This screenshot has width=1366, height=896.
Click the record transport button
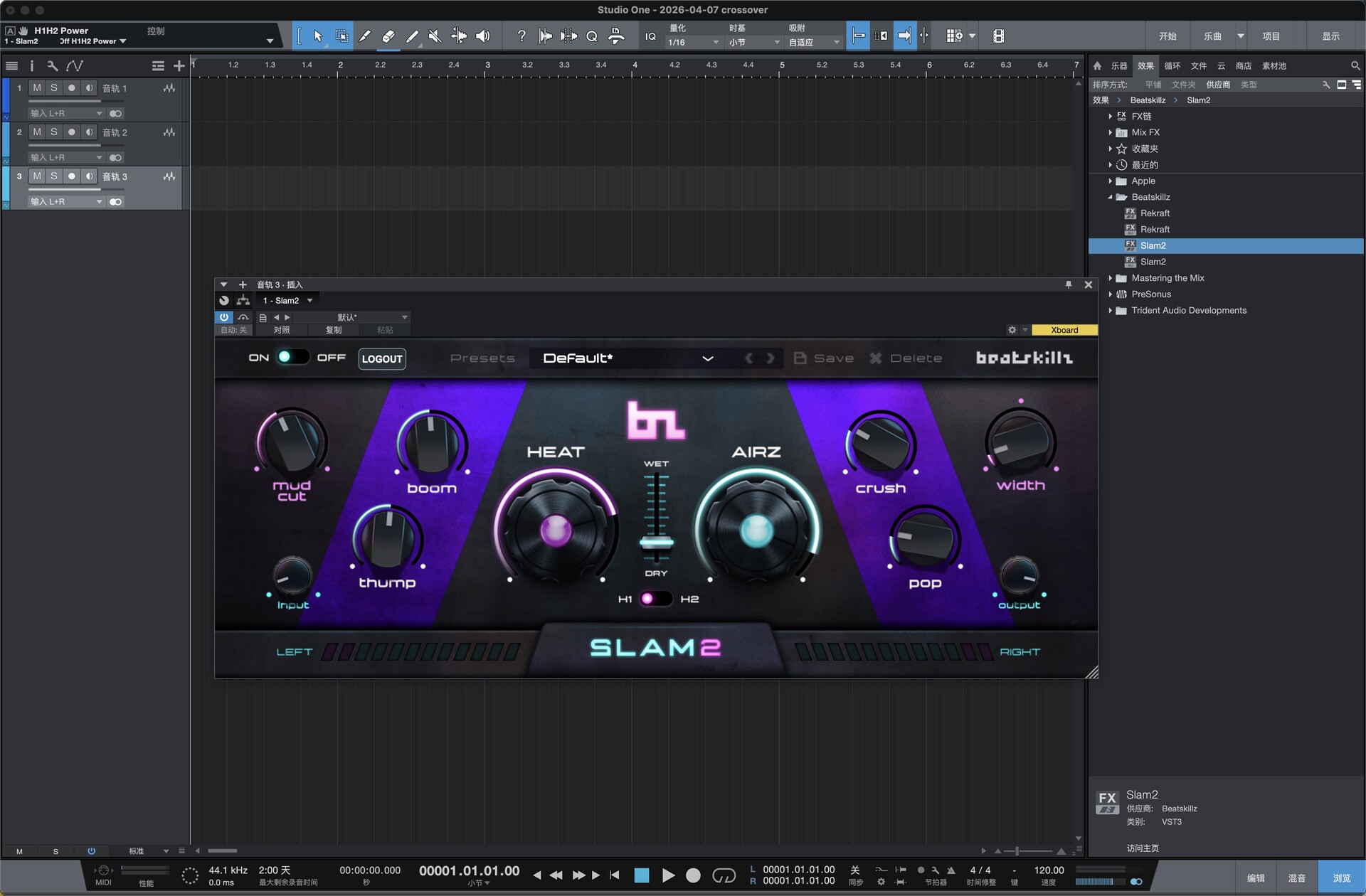click(693, 875)
